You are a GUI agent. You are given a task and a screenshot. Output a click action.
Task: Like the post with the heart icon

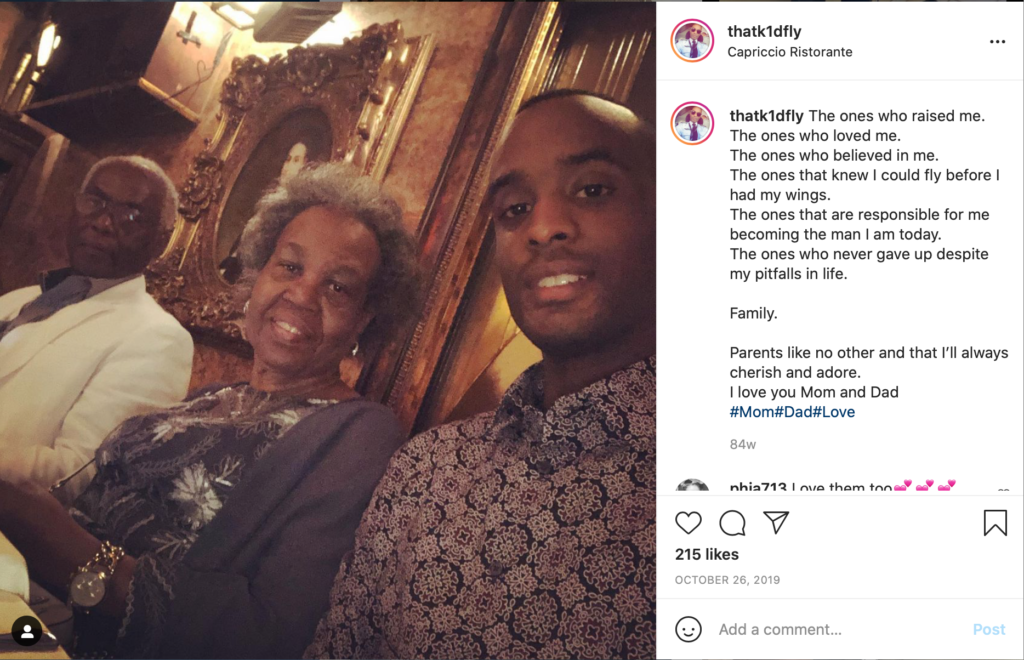688,523
